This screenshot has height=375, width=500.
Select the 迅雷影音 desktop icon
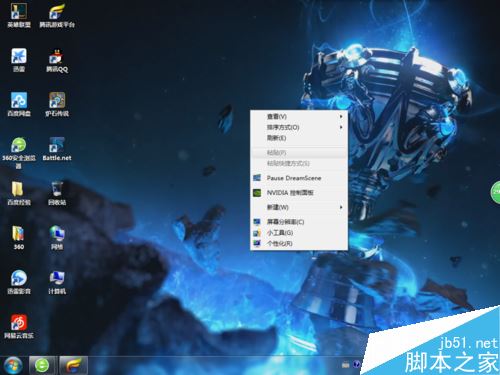(x=19, y=282)
